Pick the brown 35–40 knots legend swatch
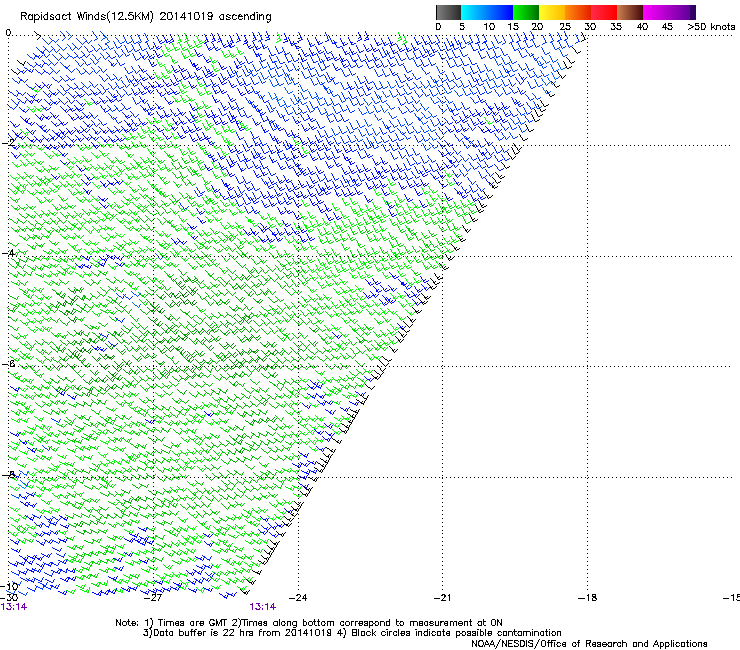Screen dimensions: 740x650 coord(630,12)
